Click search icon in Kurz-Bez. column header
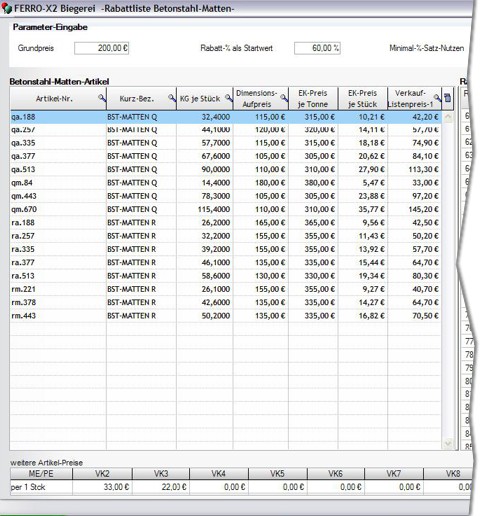 point(172,98)
